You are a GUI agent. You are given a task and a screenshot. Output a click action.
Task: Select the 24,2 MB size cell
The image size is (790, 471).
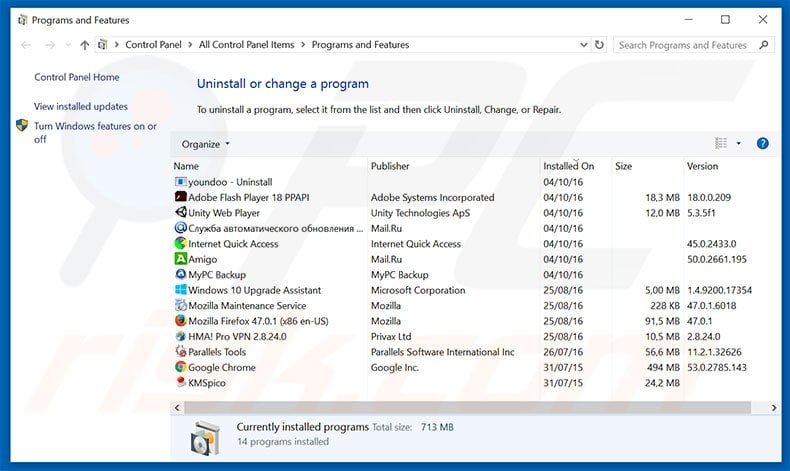pyautogui.click(x=662, y=383)
